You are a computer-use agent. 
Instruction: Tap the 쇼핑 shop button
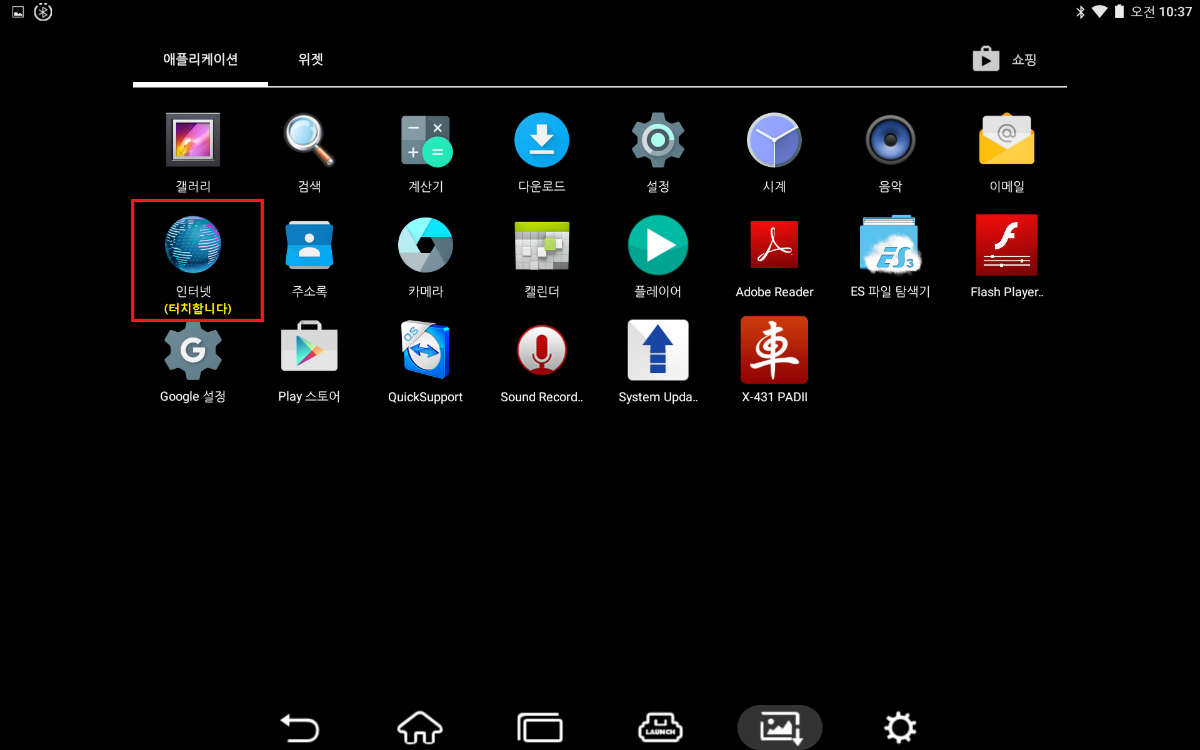pyautogui.click(x=1006, y=60)
